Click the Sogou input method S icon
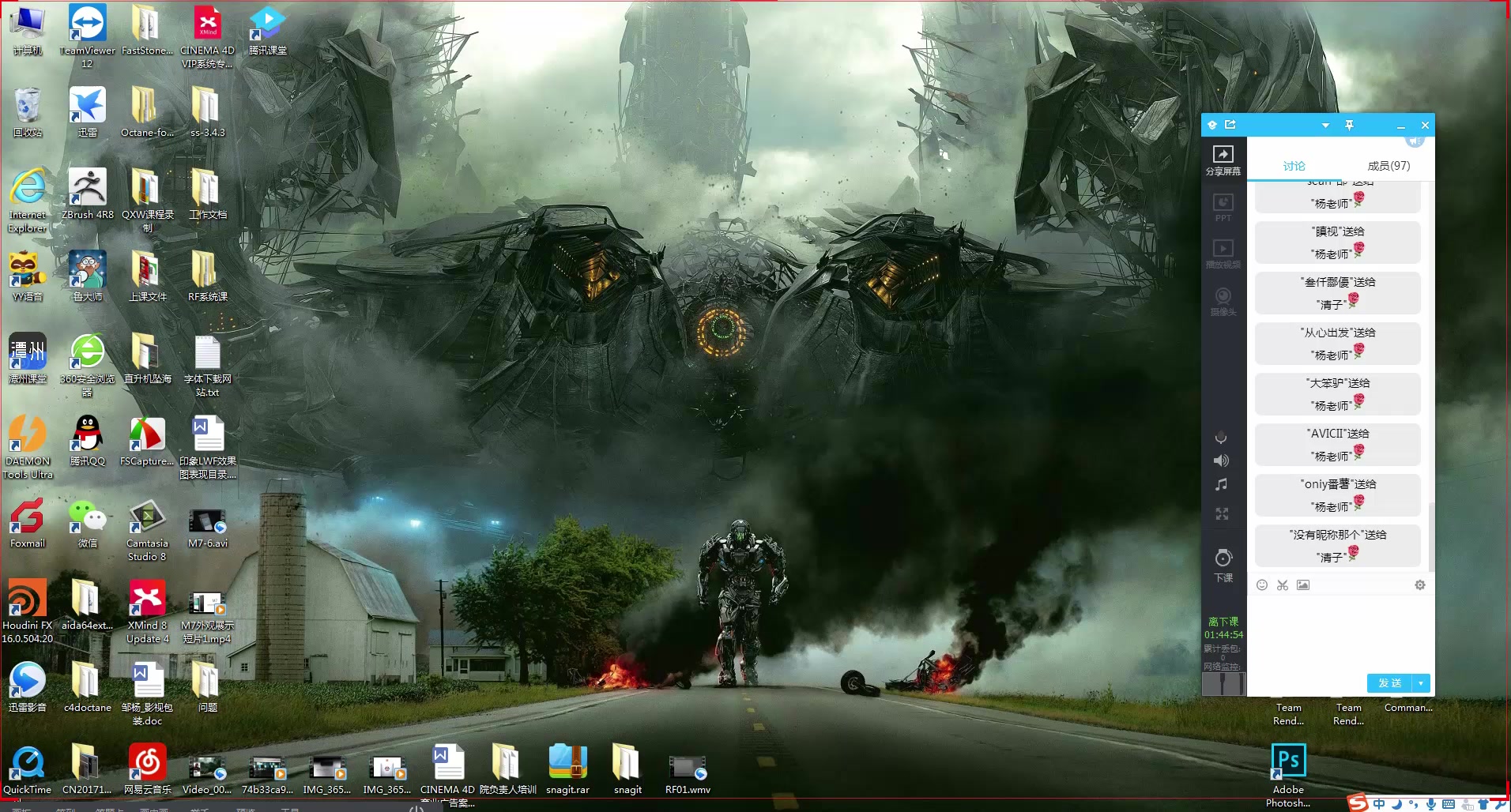 tap(1358, 803)
